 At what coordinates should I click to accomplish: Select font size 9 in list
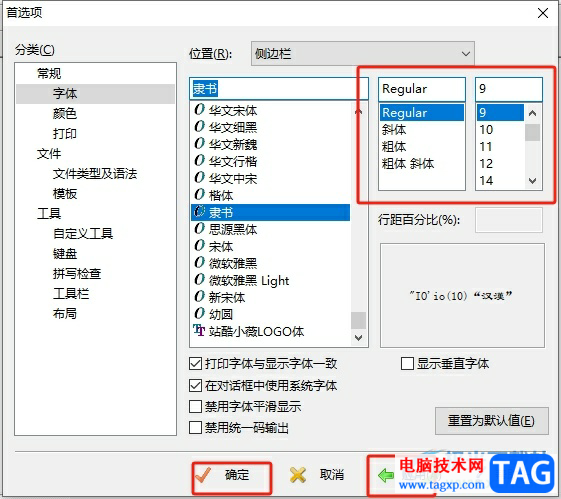pos(500,113)
